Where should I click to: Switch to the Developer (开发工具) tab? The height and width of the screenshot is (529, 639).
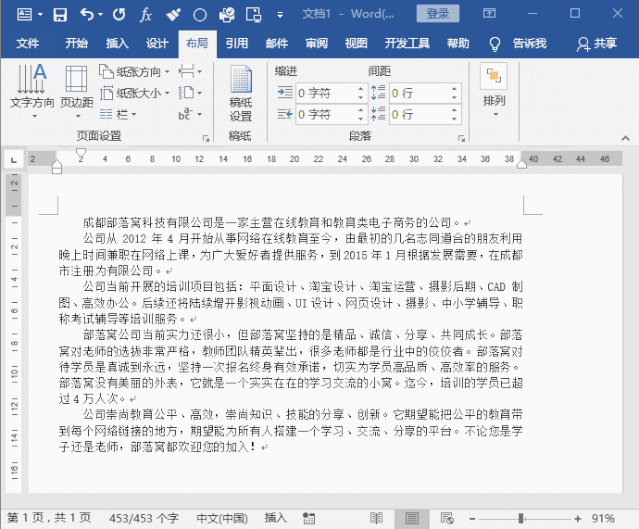coord(407,43)
